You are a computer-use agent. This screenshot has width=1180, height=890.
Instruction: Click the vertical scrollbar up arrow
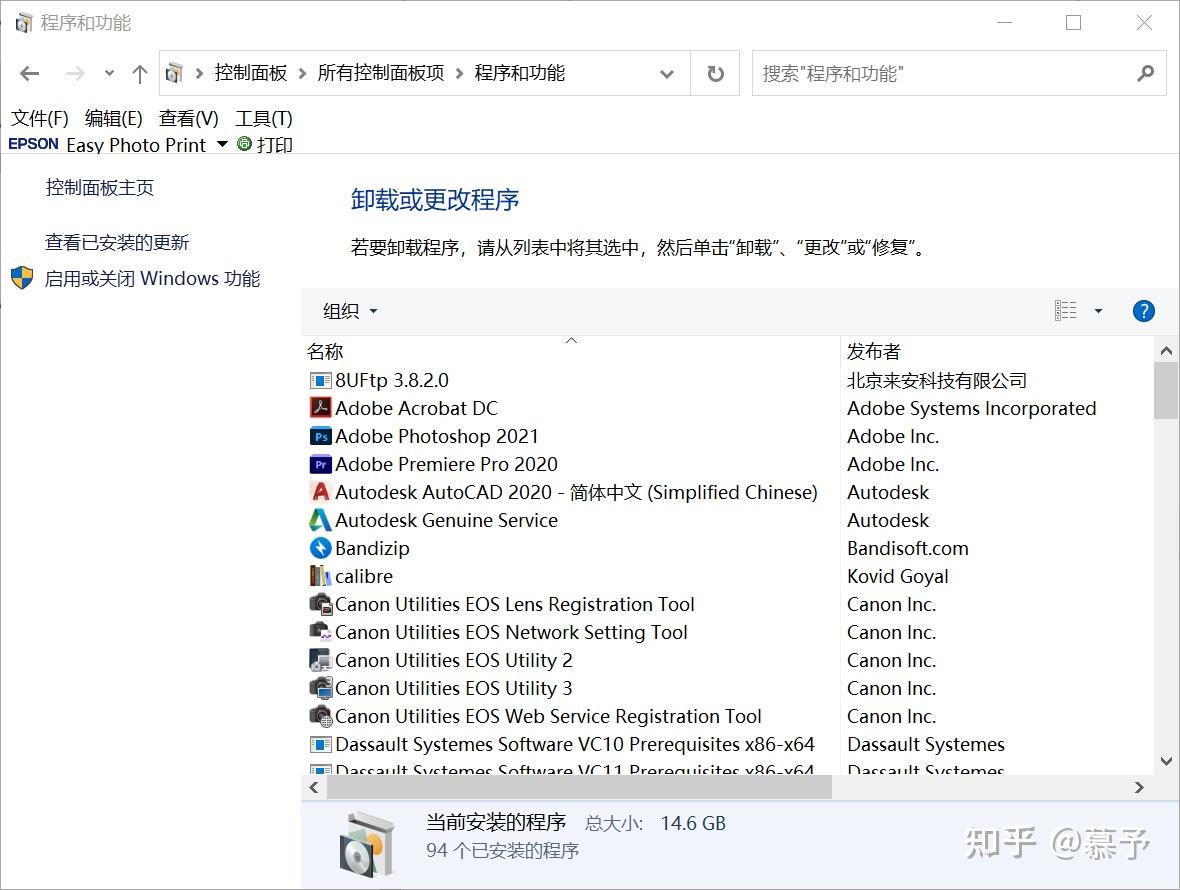(x=1166, y=351)
